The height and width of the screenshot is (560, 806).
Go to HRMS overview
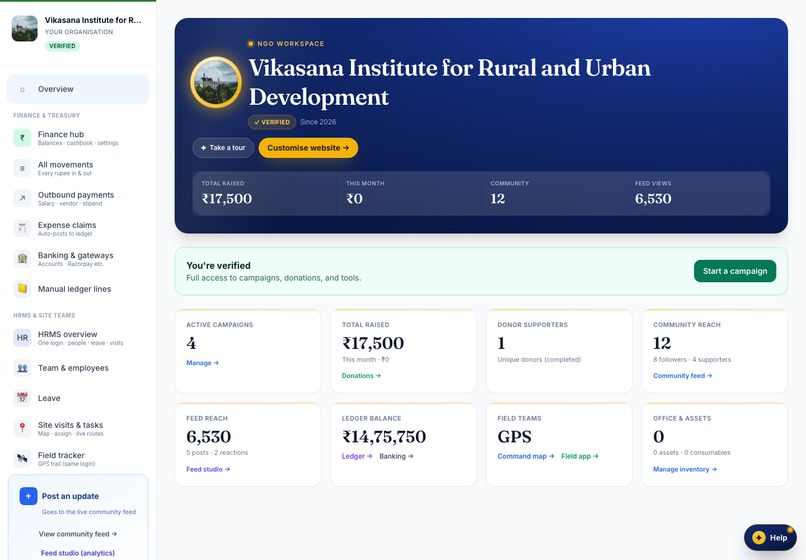78,338
